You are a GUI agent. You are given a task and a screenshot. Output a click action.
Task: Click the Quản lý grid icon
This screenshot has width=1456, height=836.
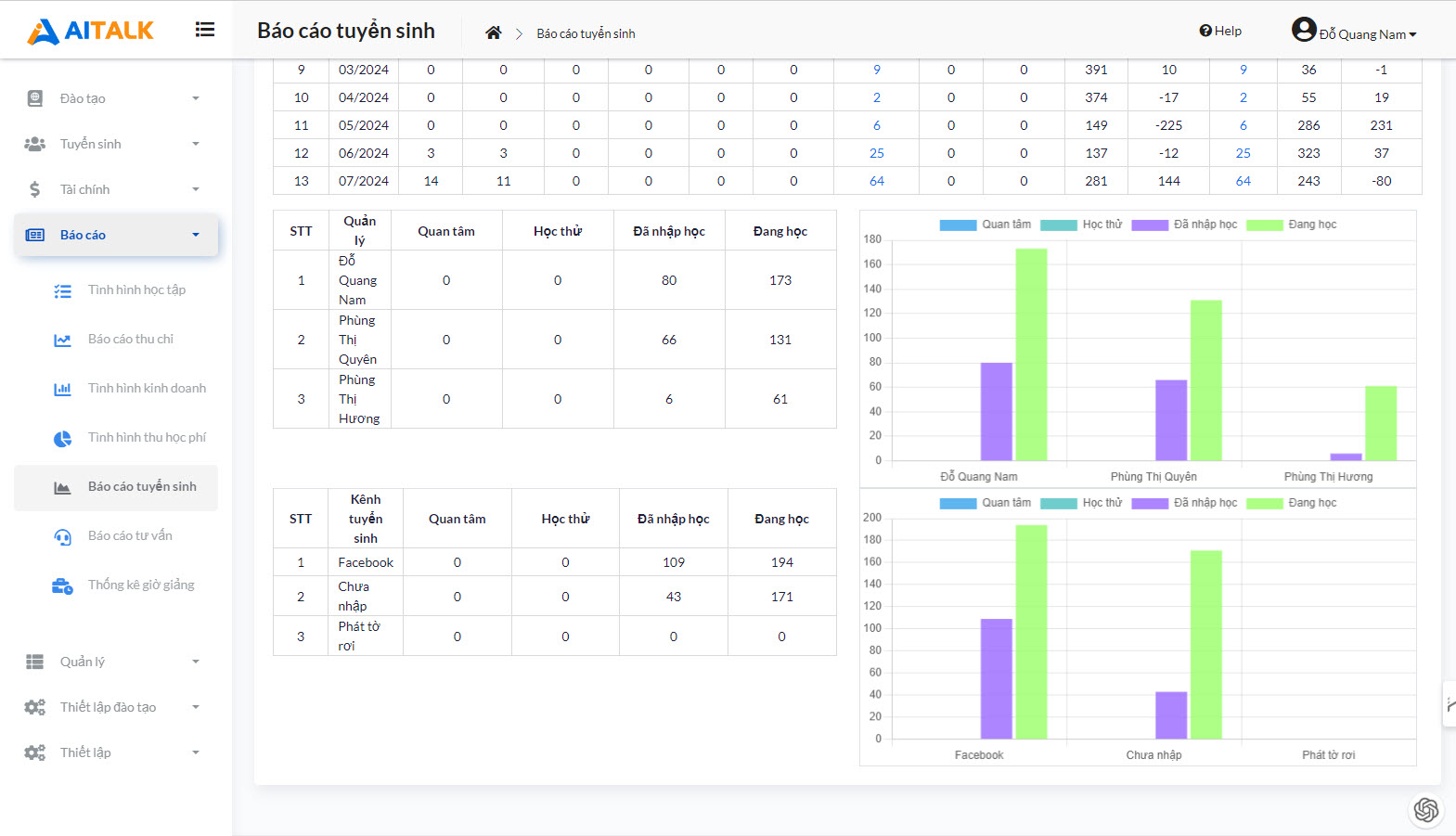pos(35,662)
